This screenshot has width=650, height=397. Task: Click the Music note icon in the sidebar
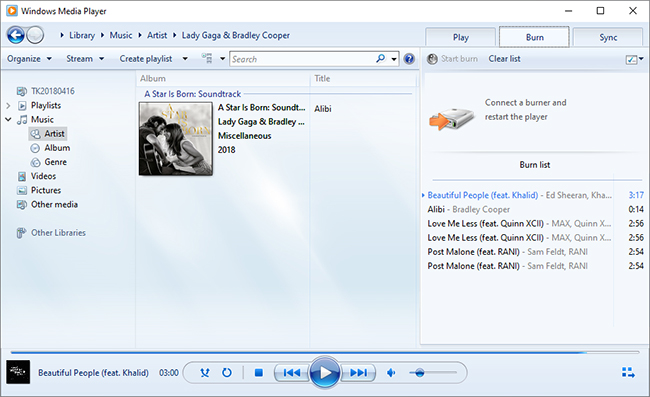click(22, 120)
